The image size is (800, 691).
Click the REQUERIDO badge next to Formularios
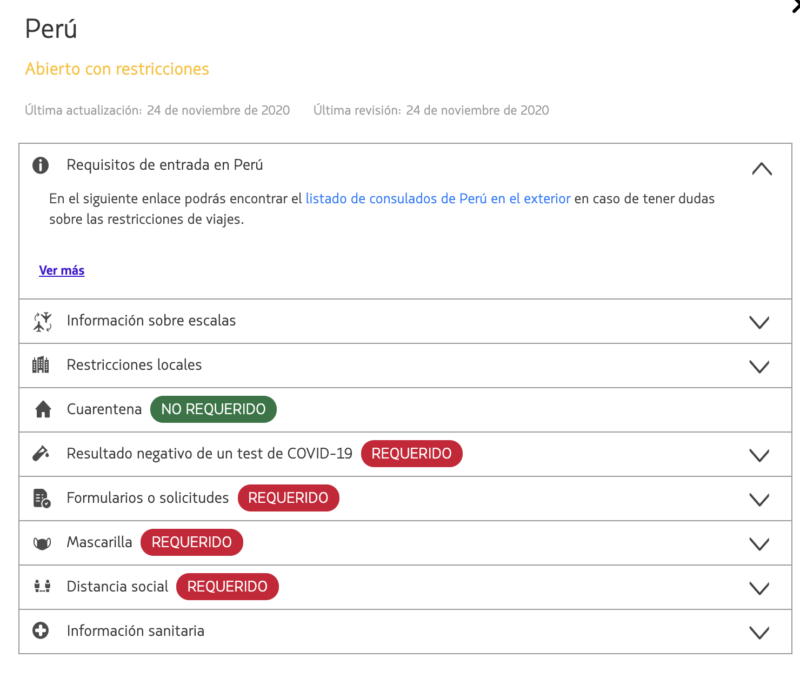(288, 497)
